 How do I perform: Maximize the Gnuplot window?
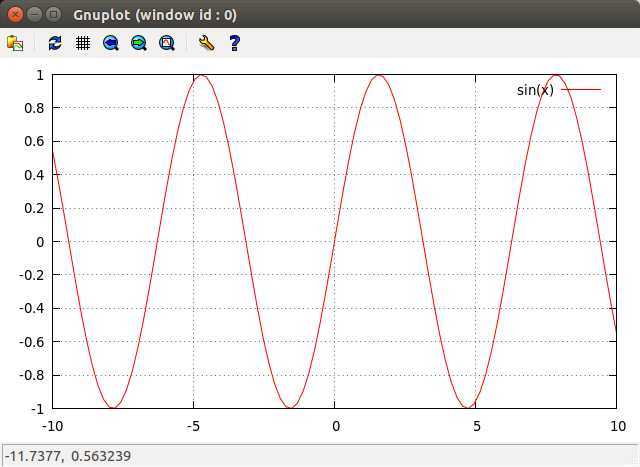pyautogui.click(x=53, y=15)
